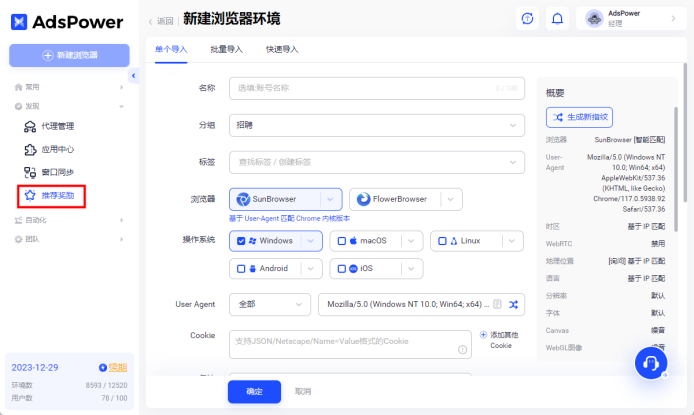Screen dimensions: 694x415
Task: Open 代理管理 in the sidebar
Action: pos(58,127)
